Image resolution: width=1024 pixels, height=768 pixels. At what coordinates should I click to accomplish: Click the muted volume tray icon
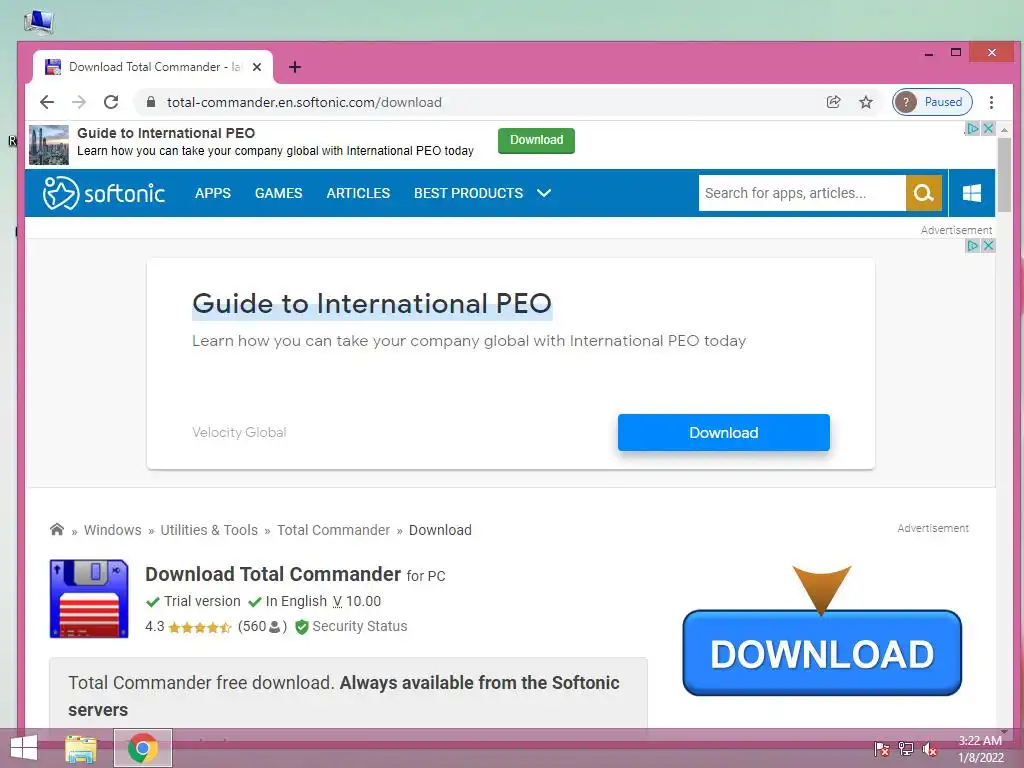(930, 748)
